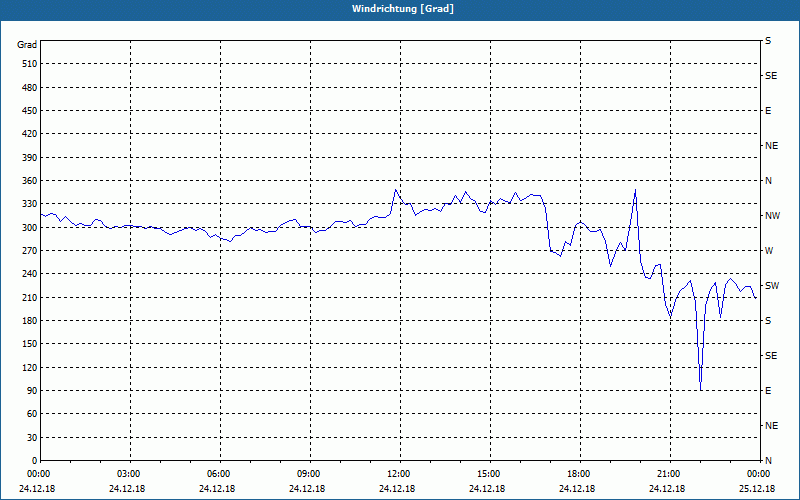Select the 270 value on the left axis
This screenshot has height=500, width=800.
point(30,251)
